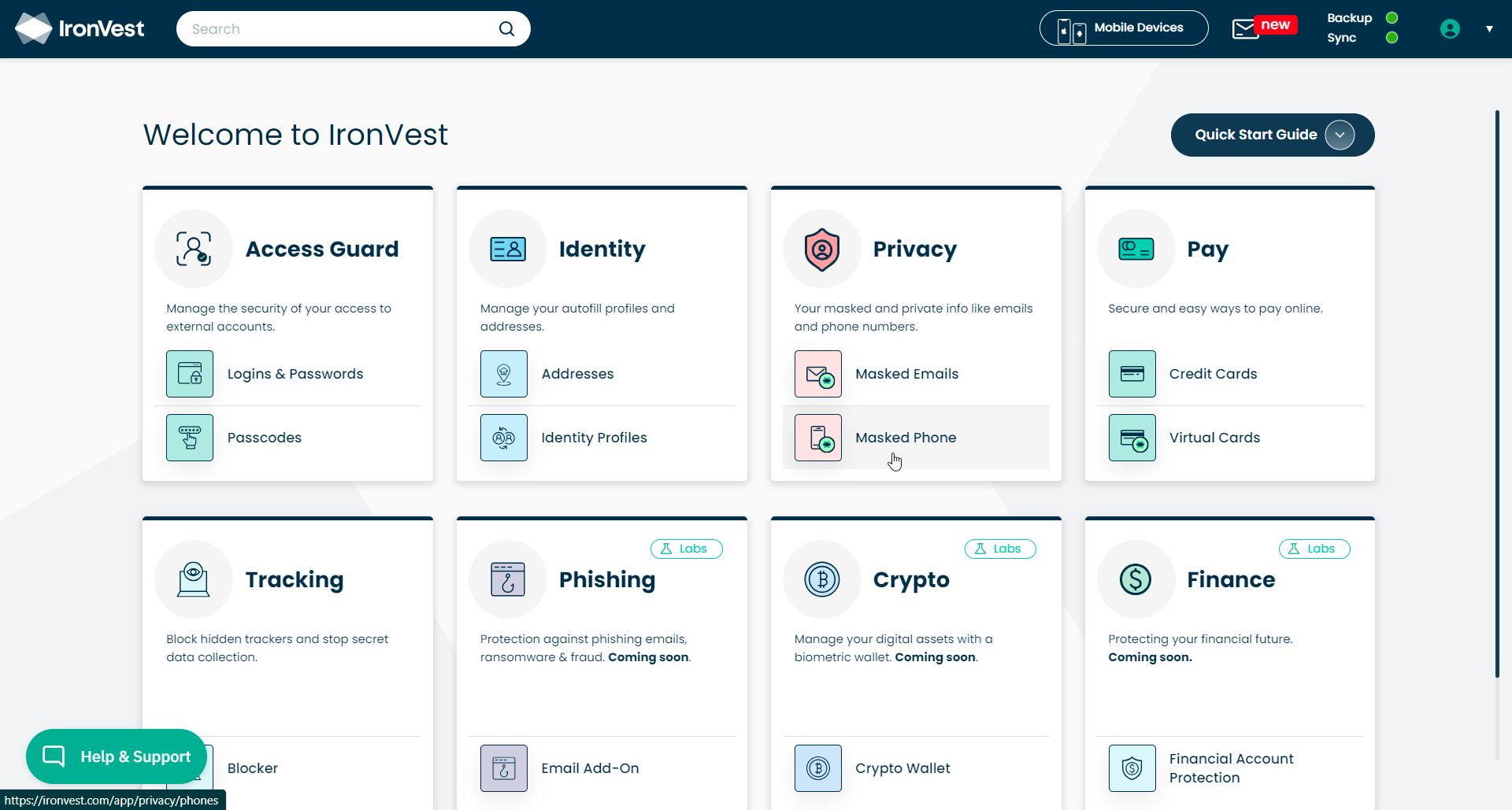Click the Mobile Devices button

point(1124,28)
